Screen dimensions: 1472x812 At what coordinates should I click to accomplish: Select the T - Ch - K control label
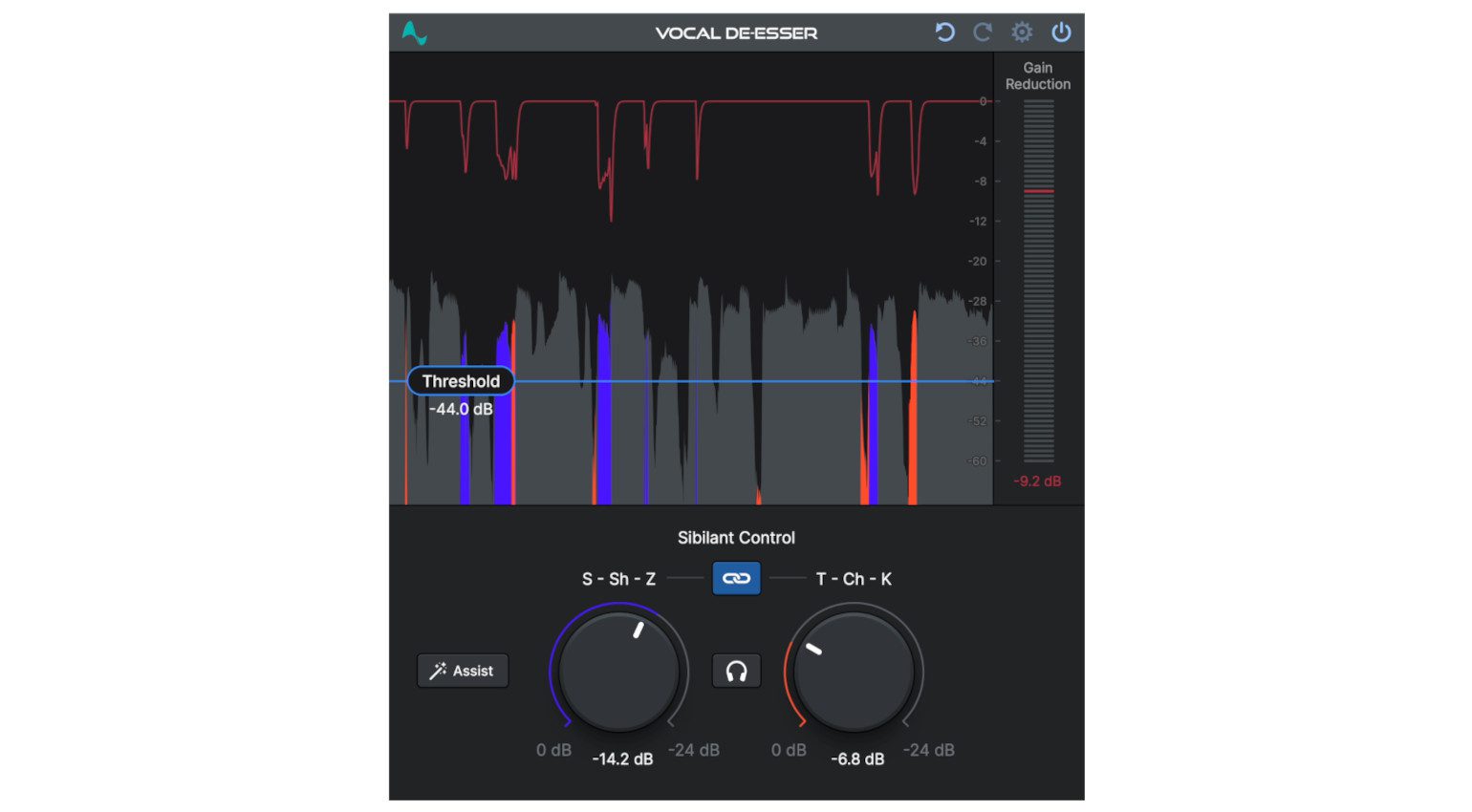pos(852,578)
